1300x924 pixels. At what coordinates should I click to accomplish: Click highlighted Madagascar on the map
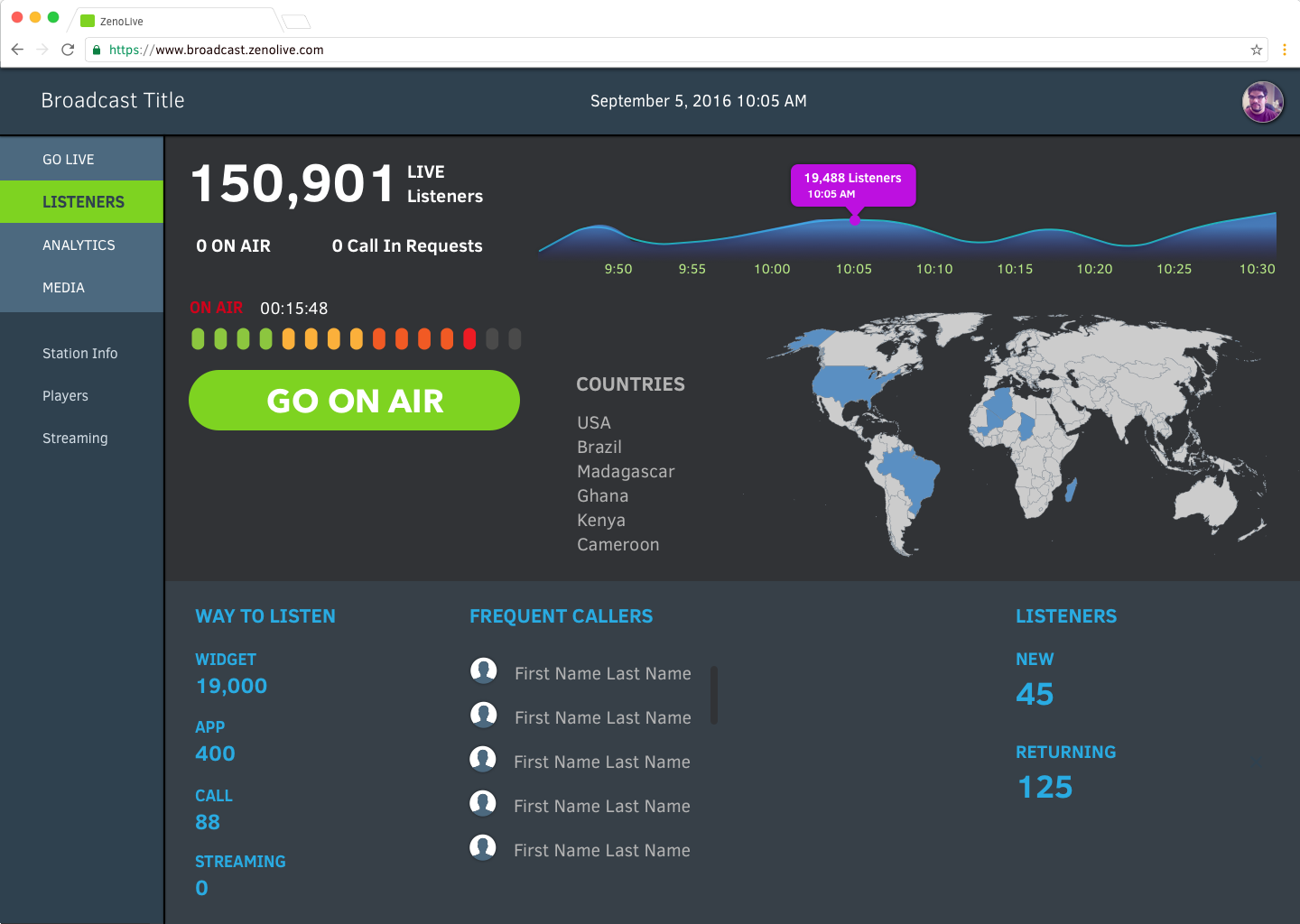(x=1072, y=491)
